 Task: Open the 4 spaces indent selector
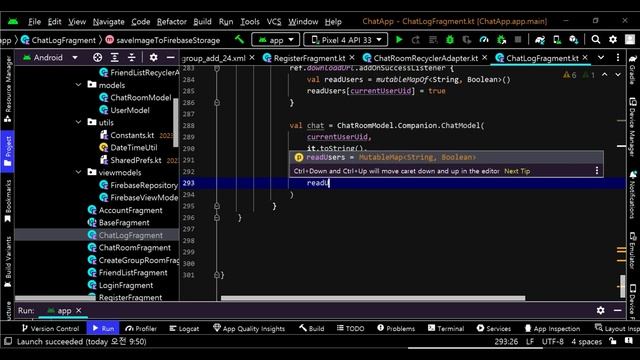coord(587,341)
